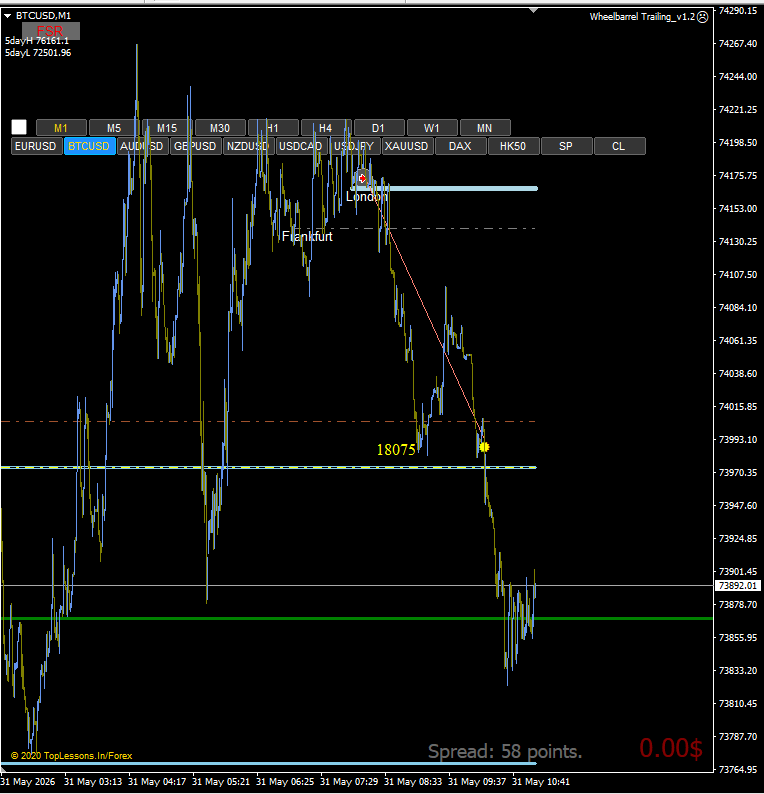This screenshot has width=764, height=794.
Task: Open the EURUSD symbol chart
Action: (36, 146)
